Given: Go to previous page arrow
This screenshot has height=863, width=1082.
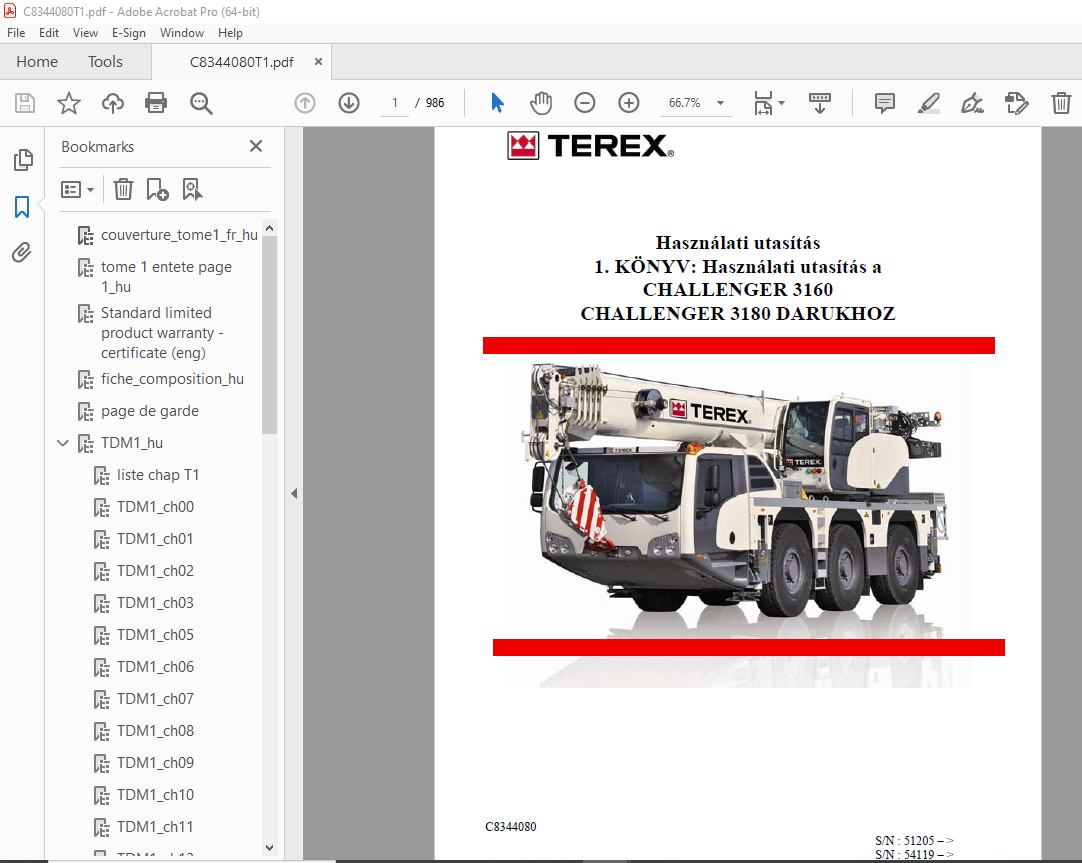Looking at the screenshot, I should [x=305, y=103].
